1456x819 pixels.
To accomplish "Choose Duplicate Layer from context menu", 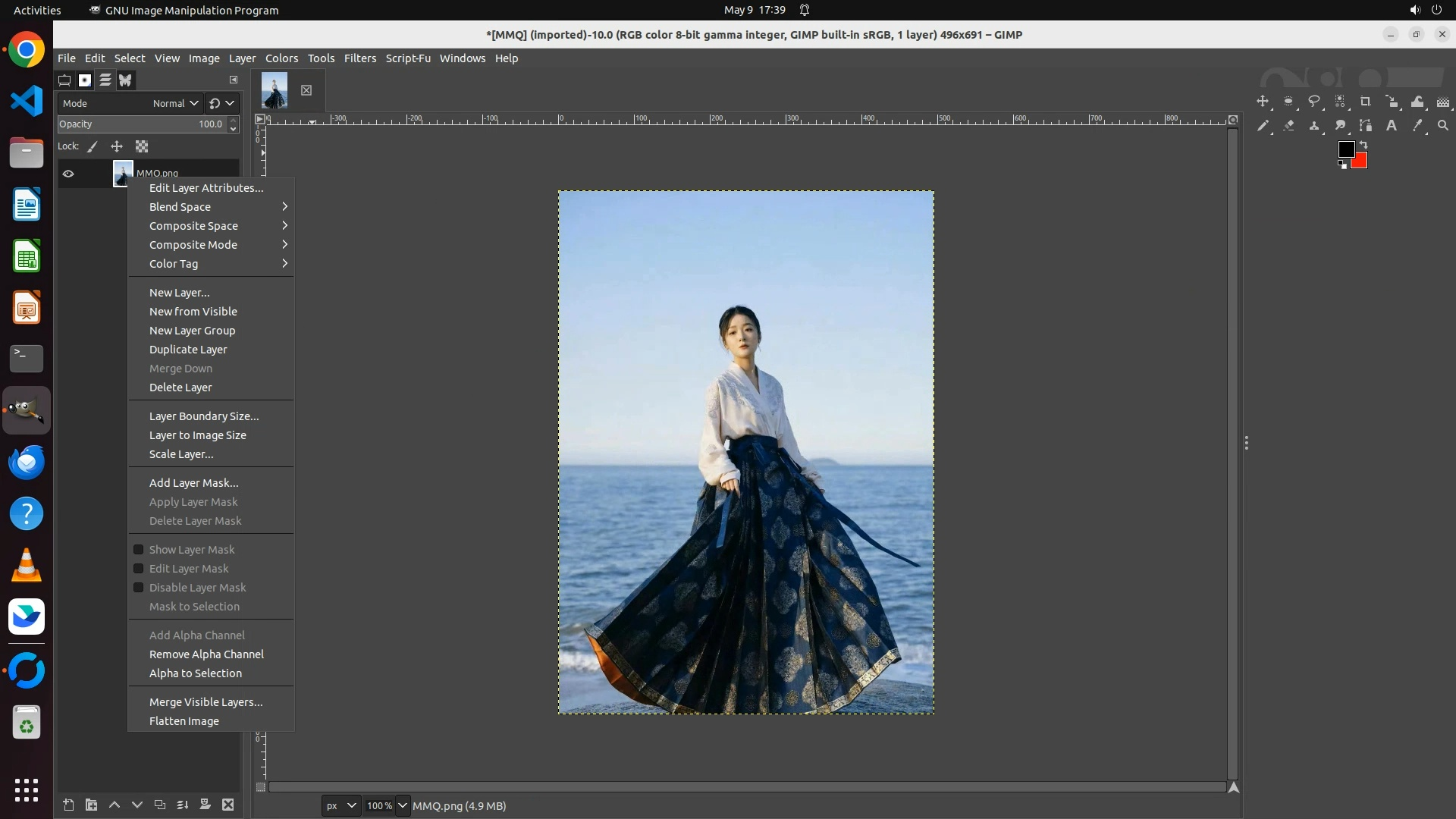I will (x=188, y=350).
